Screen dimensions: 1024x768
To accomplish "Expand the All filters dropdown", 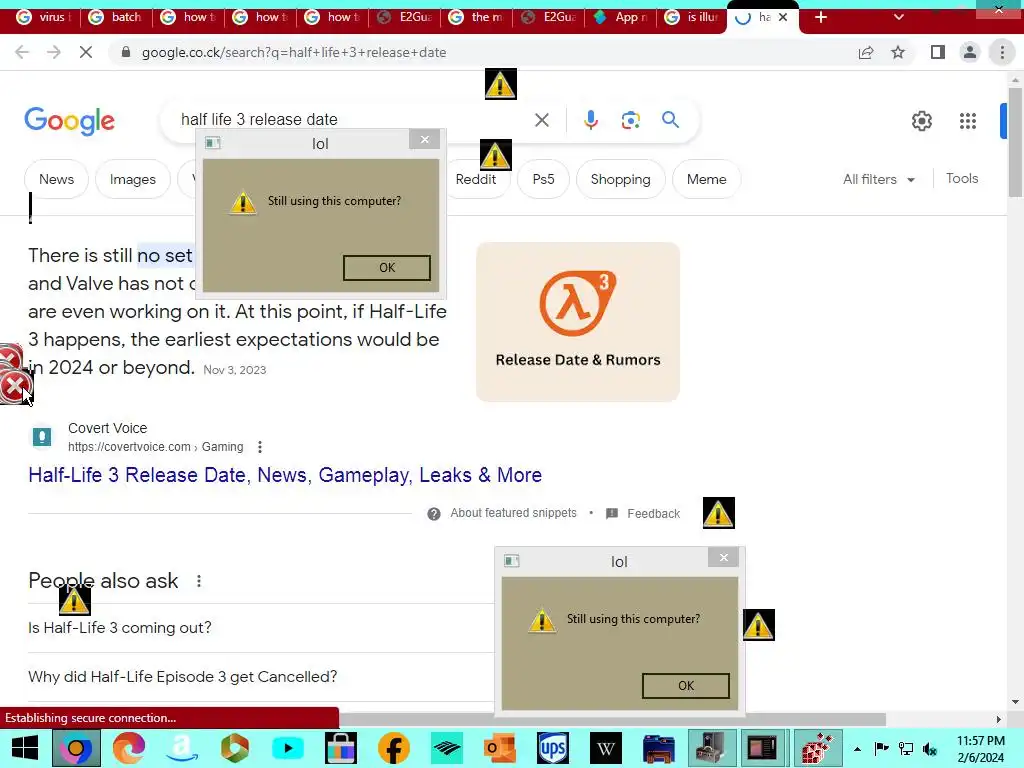I will point(878,179).
